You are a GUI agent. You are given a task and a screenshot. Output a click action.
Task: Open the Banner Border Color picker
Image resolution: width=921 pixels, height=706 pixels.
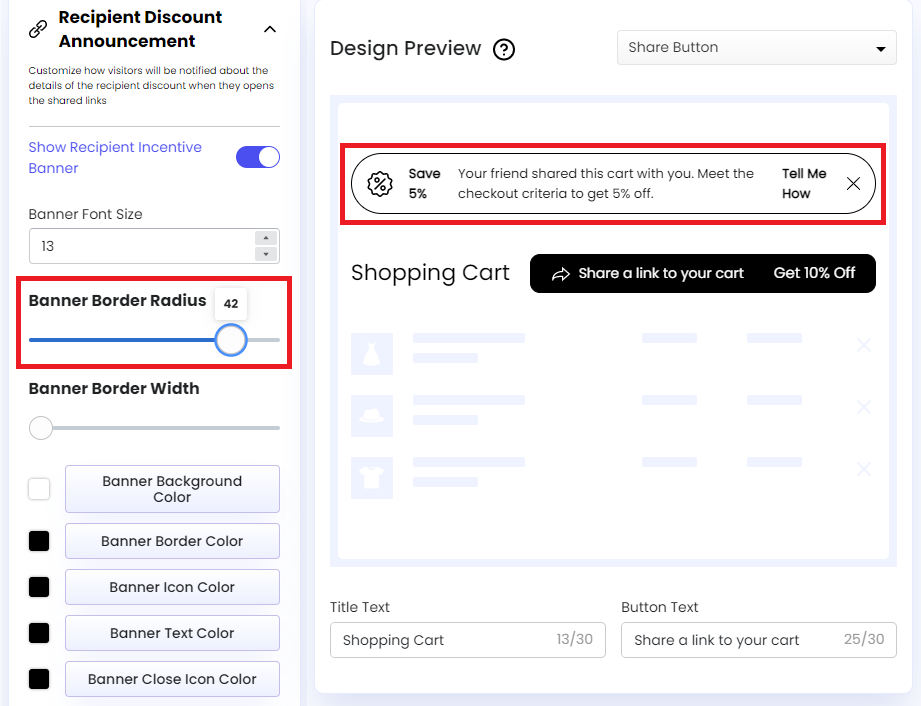coord(172,541)
